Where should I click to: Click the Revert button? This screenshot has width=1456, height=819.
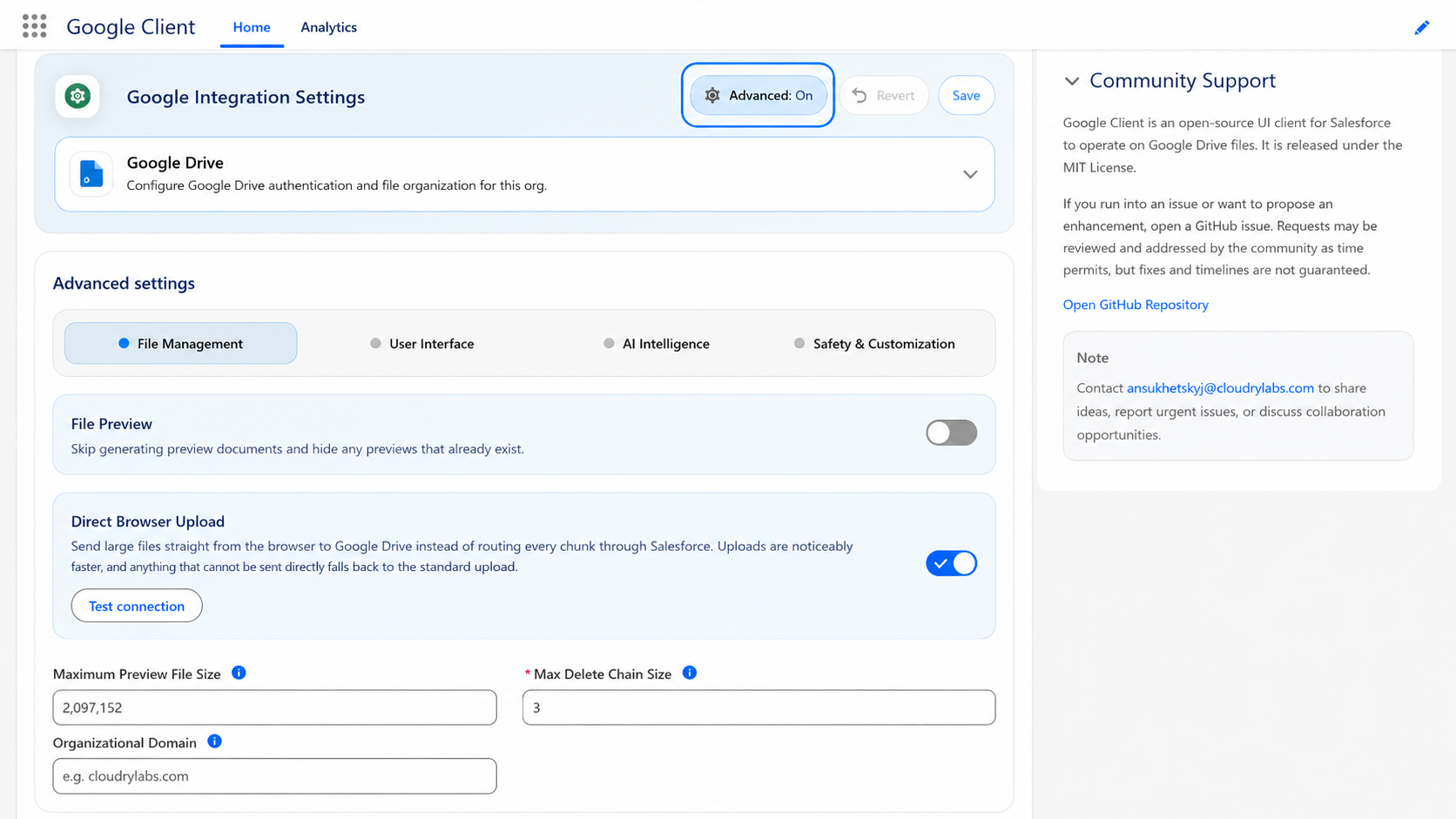[x=884, y=96]
